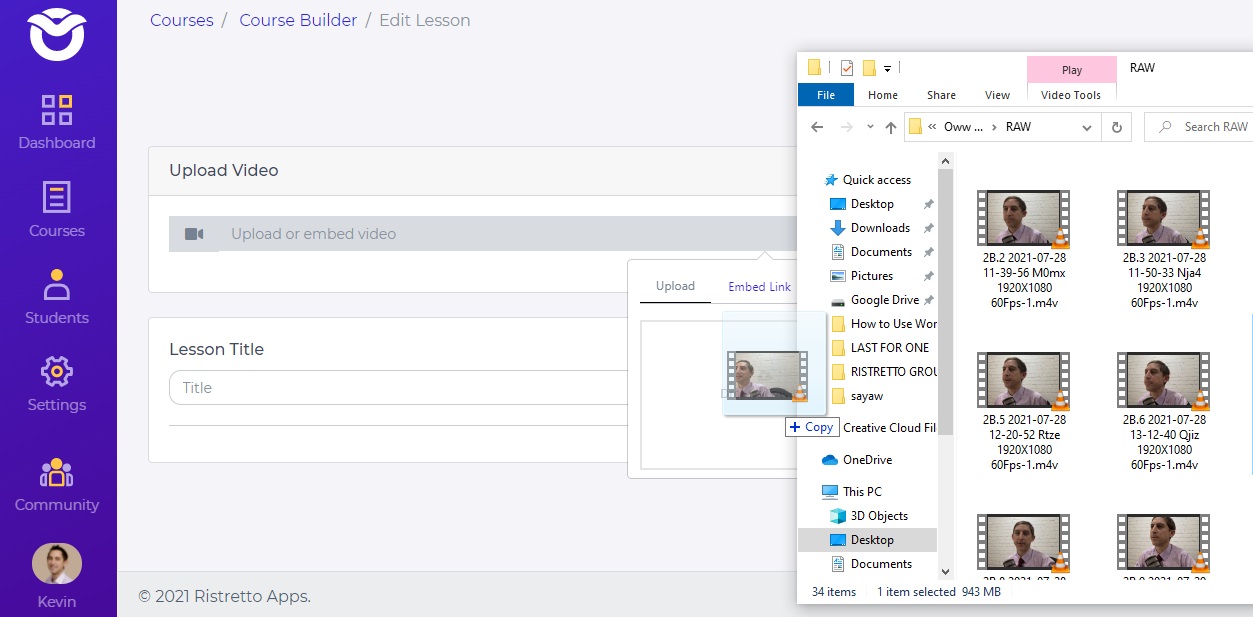The width and height of the screenshot is (1253, 617).
Task: Select the sayaw folder
Action: pyautogui.click(x=866, y=396)
